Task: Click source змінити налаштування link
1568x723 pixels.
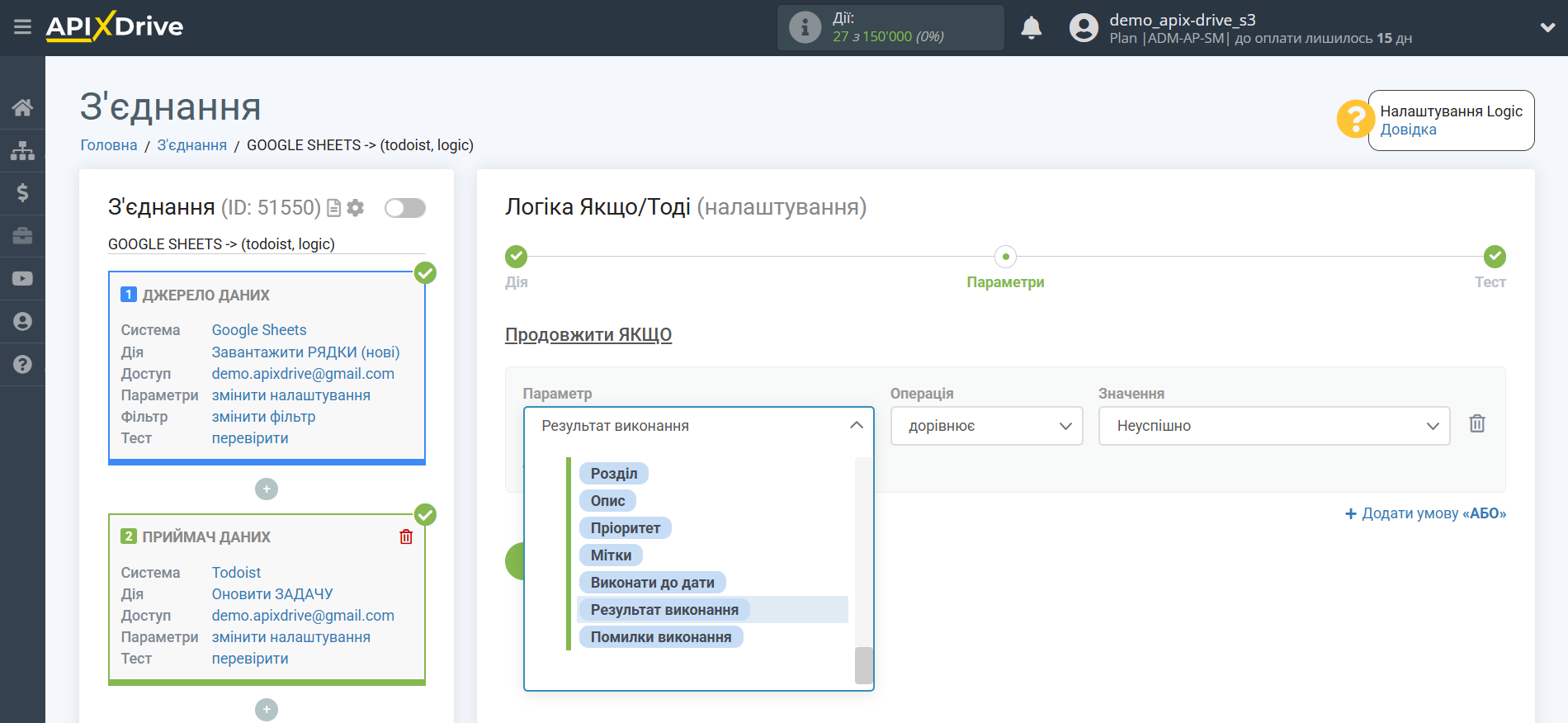Action: click(290, 395)
